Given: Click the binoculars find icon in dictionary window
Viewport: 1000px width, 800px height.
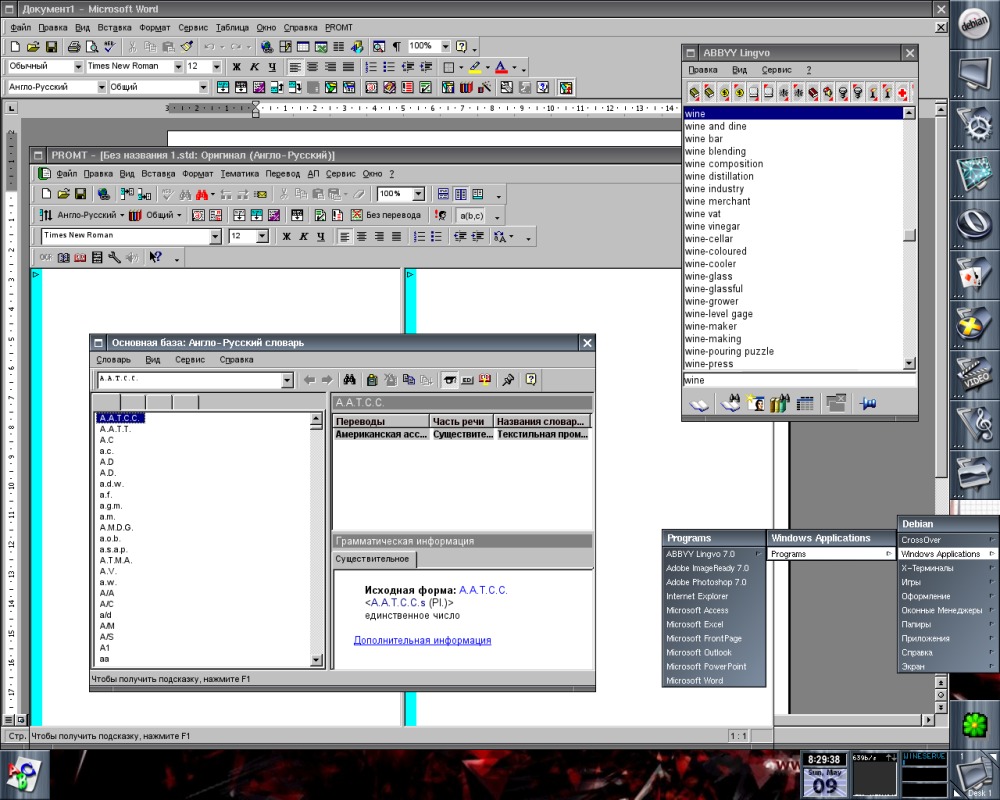Looking at the screenshot, I should pyautogui.click(x=349, y=380).
